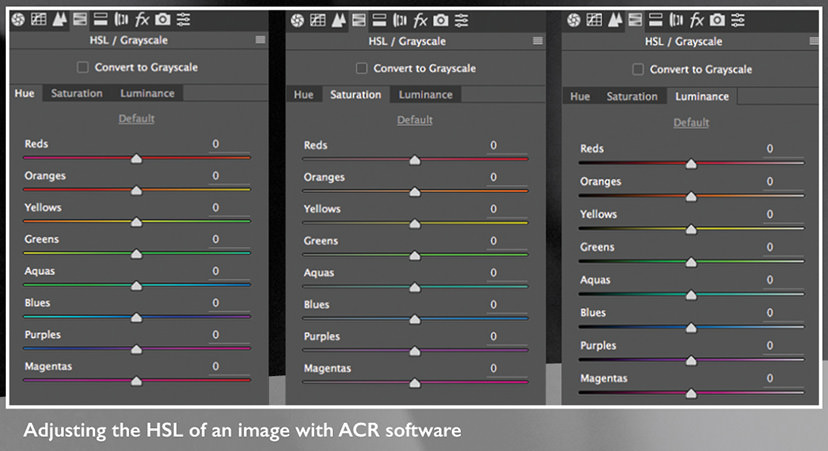Open Detail icon in Luminance-active panel
The height and width of the screenshot is (451, 828).
[615, 21]
